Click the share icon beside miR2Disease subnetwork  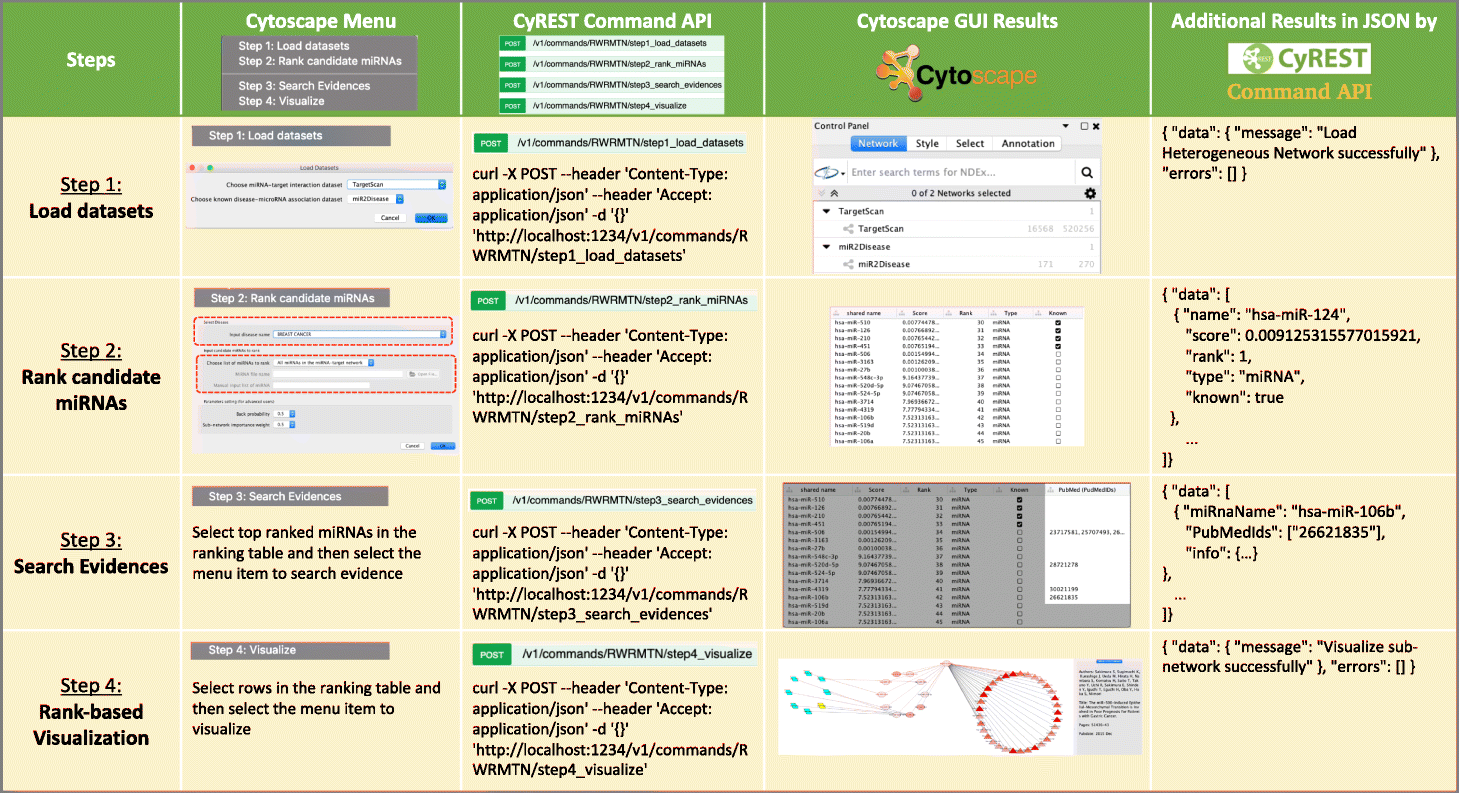pyautogui.click(x=848, y=264)
